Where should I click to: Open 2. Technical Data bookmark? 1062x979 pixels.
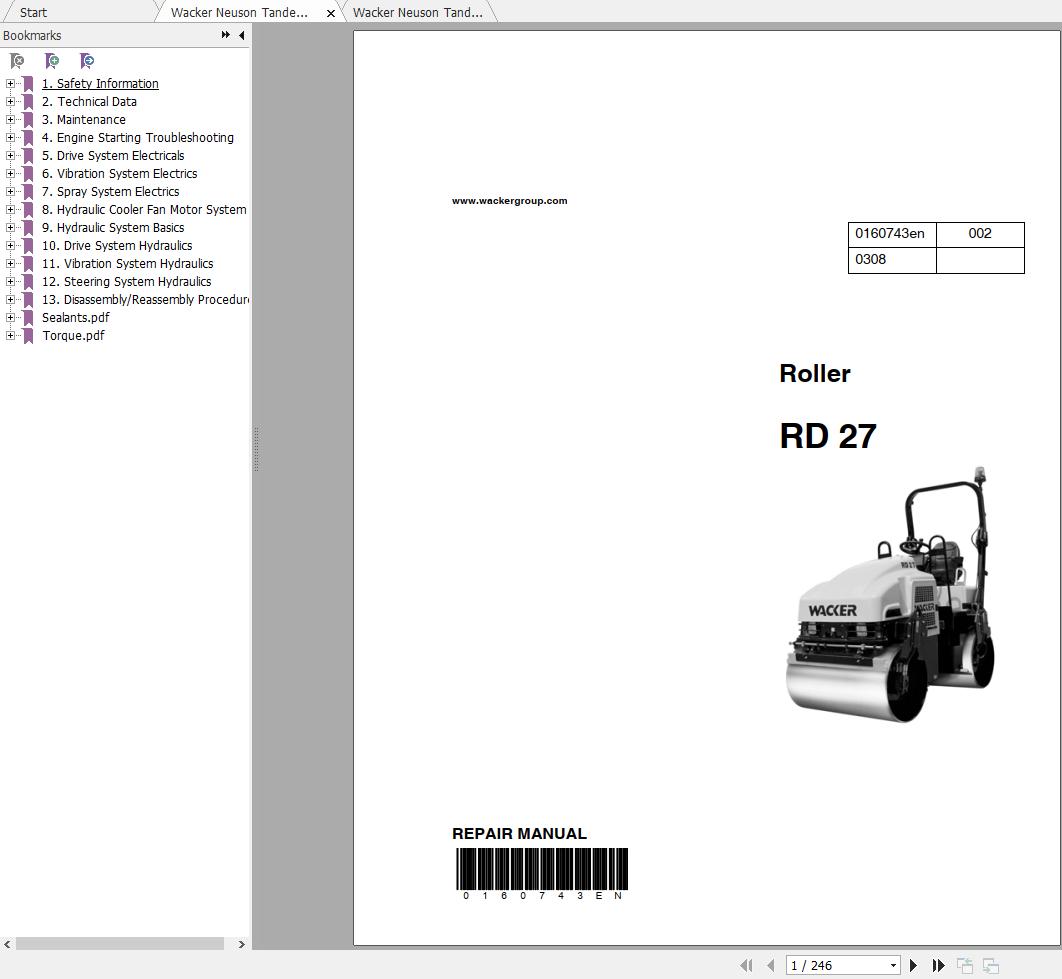(x=89, y=102)
